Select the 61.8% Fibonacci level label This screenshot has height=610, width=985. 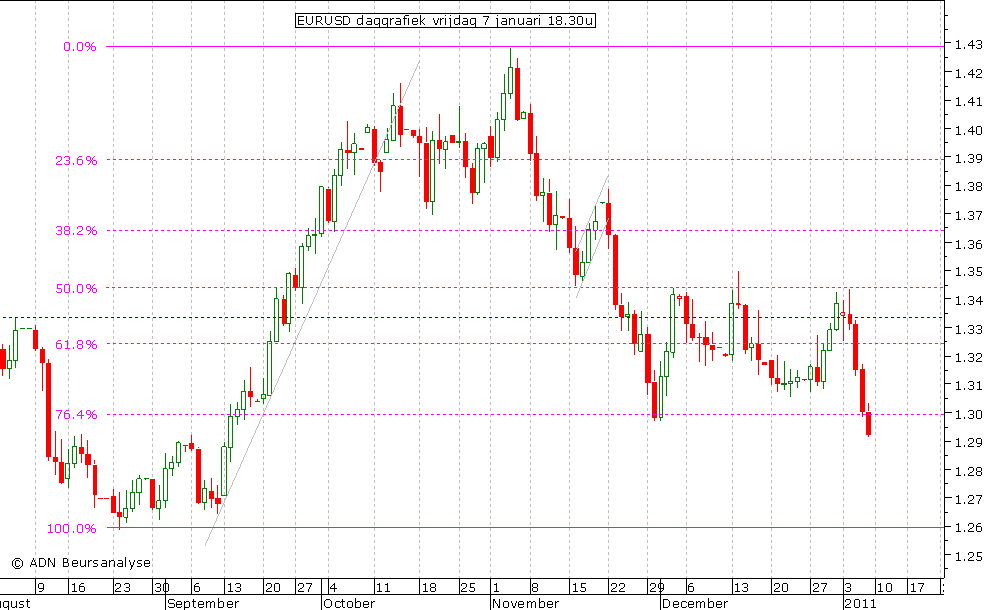[x=77, y=345]
